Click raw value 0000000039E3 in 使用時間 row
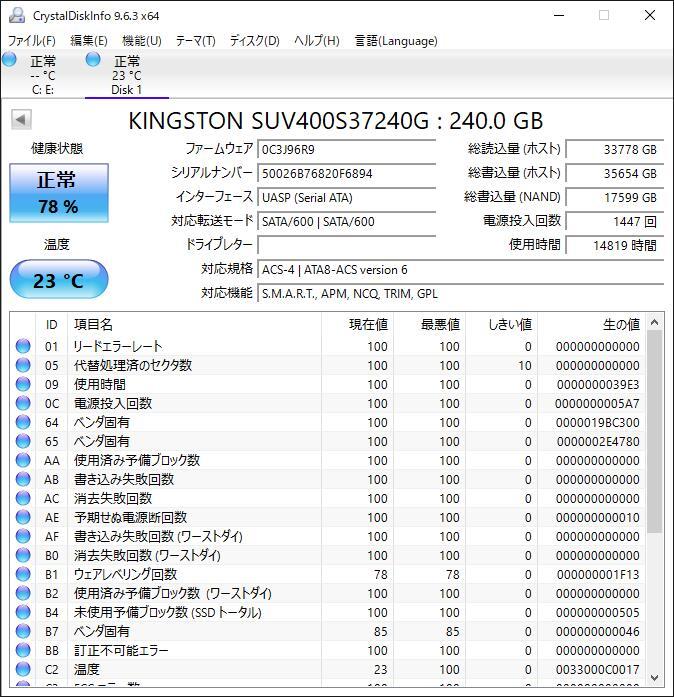The width and height of the screenshot is (674, 697). [x=598, y=384]
